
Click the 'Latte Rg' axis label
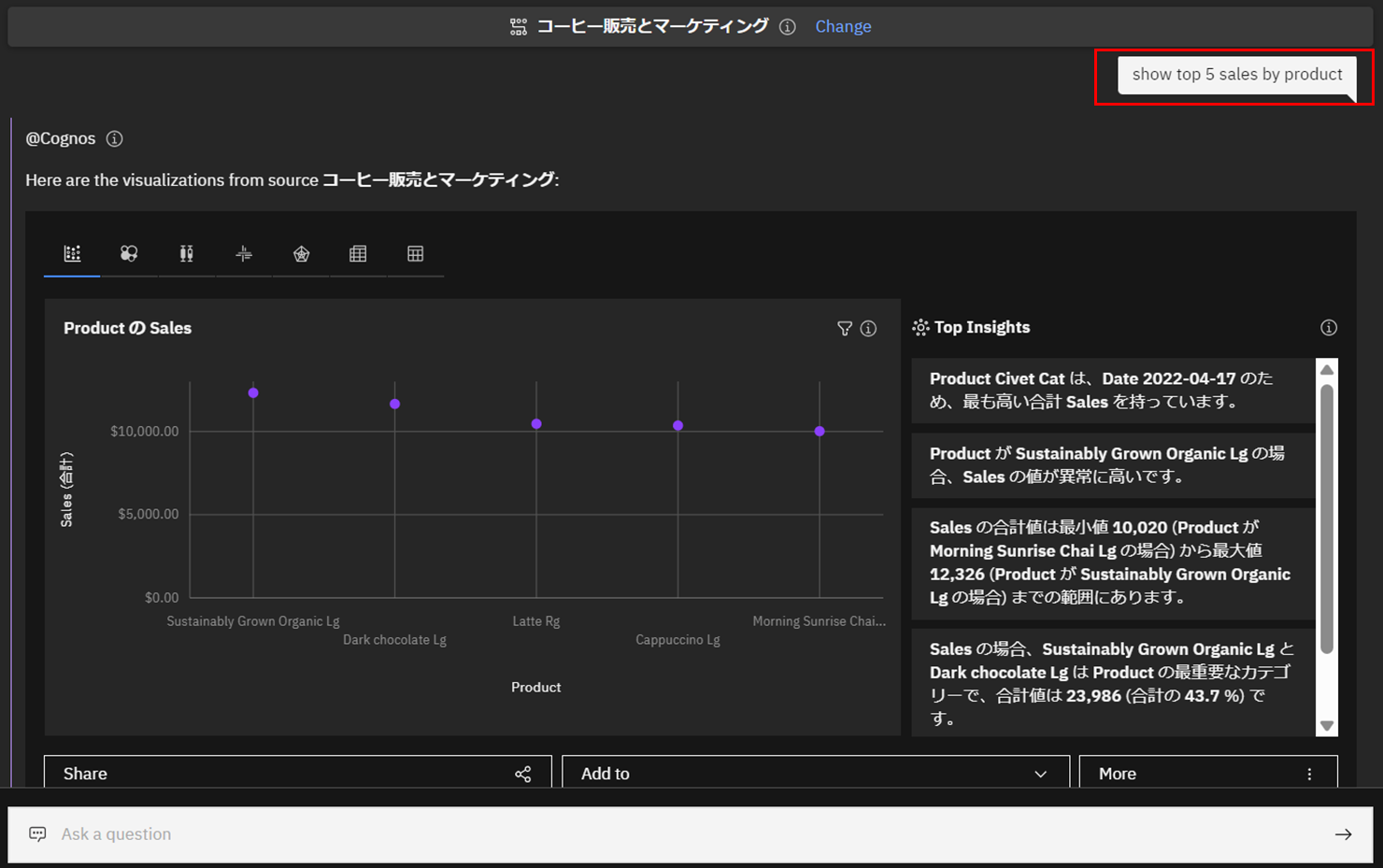[536, 621]
